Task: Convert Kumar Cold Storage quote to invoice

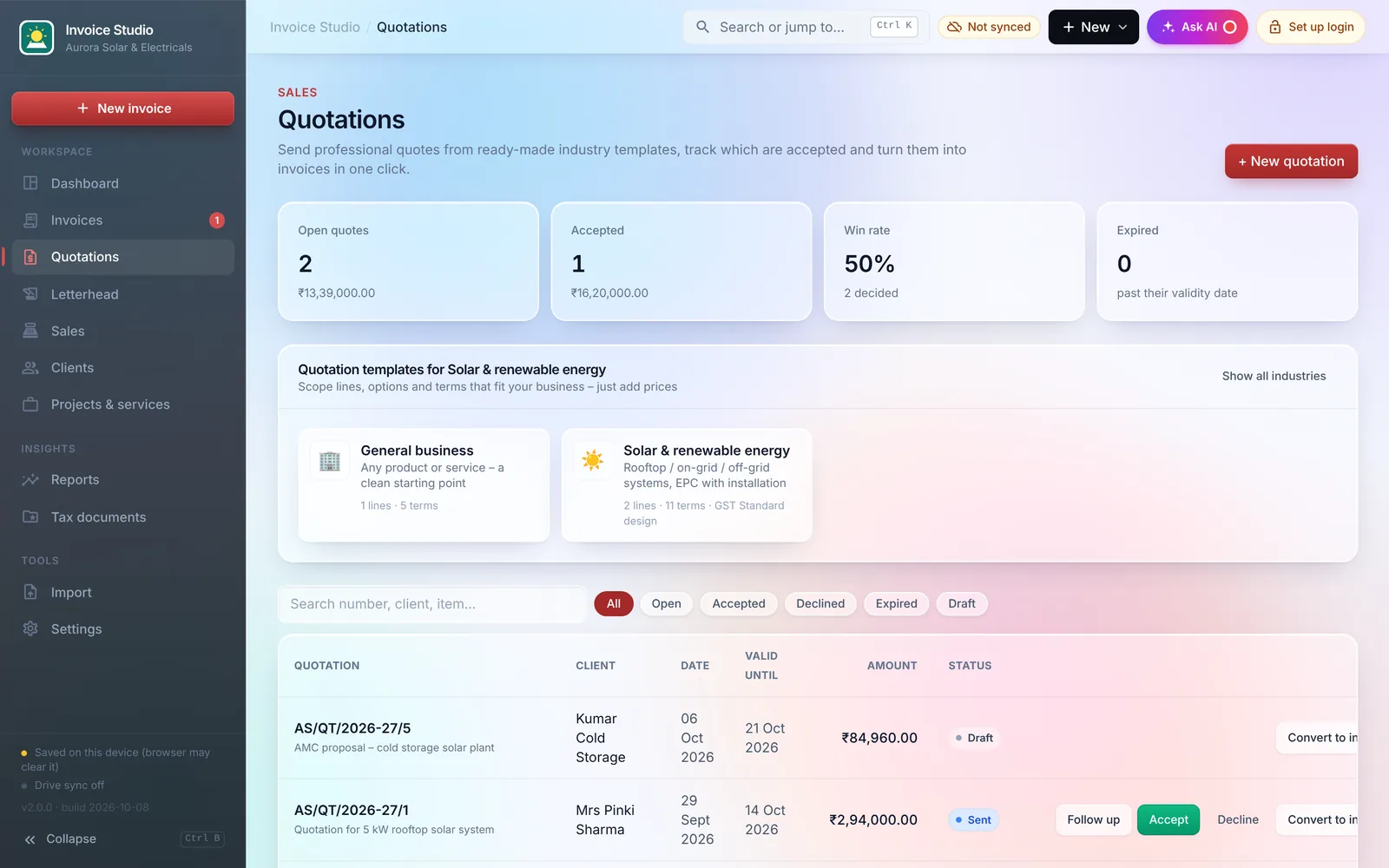Action: (1317, 738)
